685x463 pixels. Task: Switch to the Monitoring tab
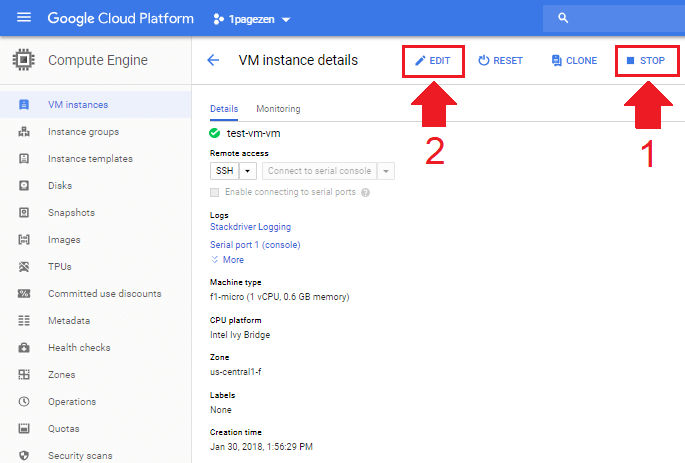pos(278,109)
